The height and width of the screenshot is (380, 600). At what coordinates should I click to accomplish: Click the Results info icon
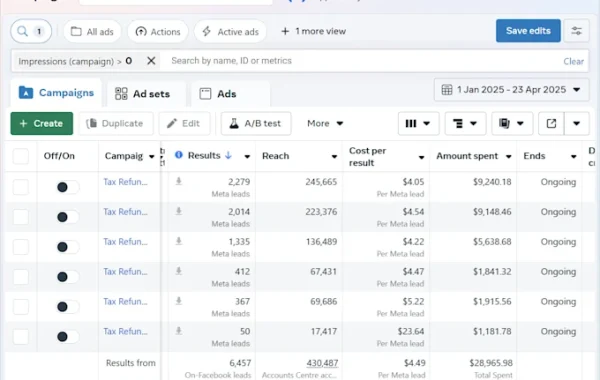coord(179,155)
